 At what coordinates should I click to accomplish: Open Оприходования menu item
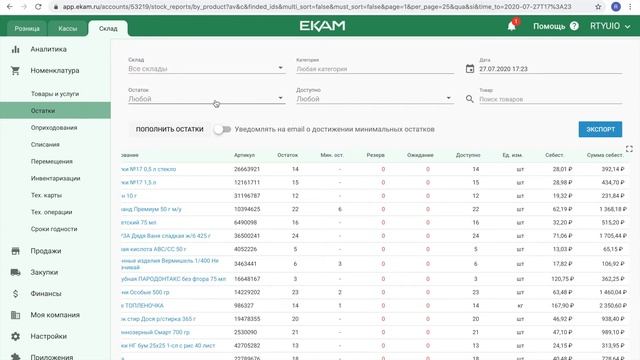[x=55, y=128]
